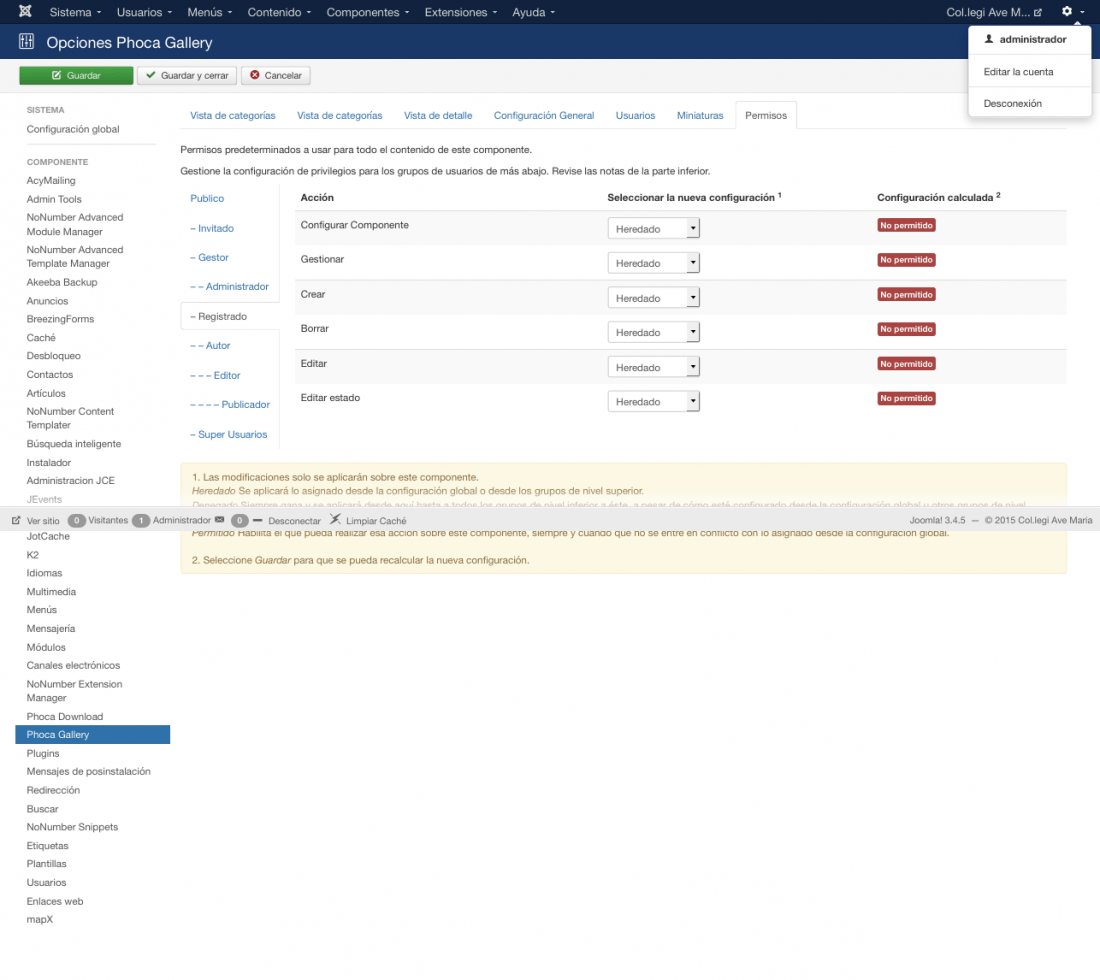Open AcyMailing in the sidebar
The width and height of the screenshot is (1100, 980).
pos(51,180)
